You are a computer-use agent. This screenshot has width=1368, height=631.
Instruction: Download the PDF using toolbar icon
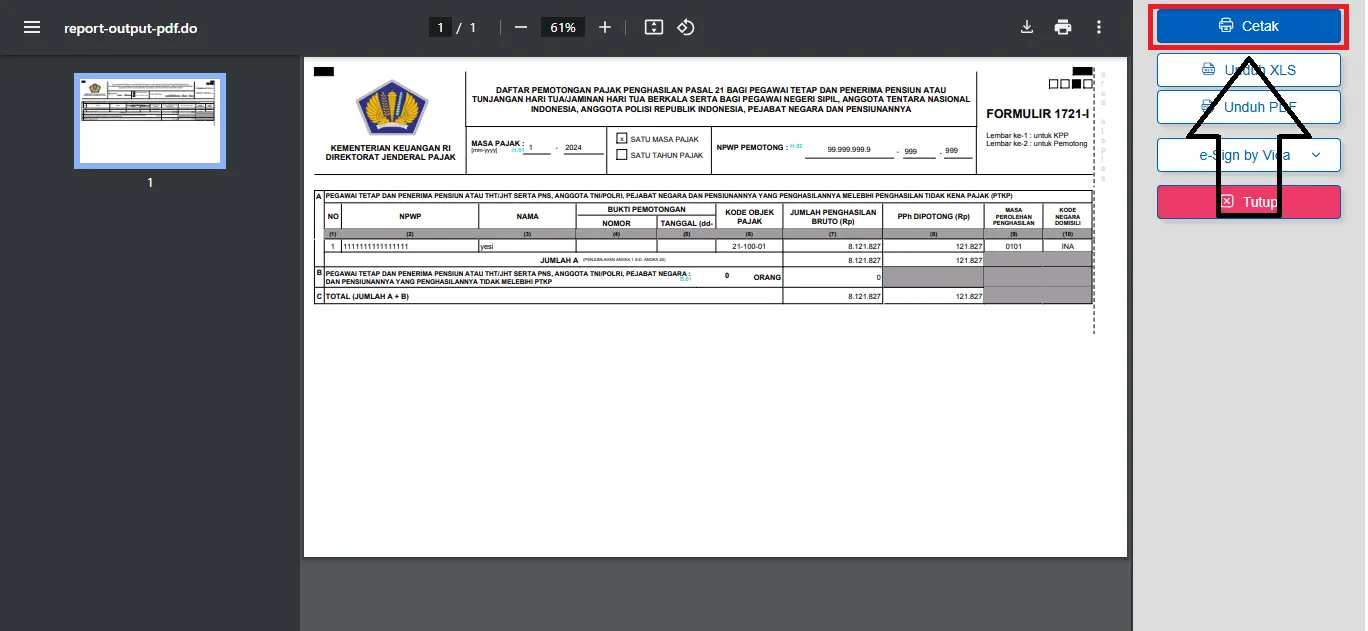pyautogui.click(x=1026, y=28)
